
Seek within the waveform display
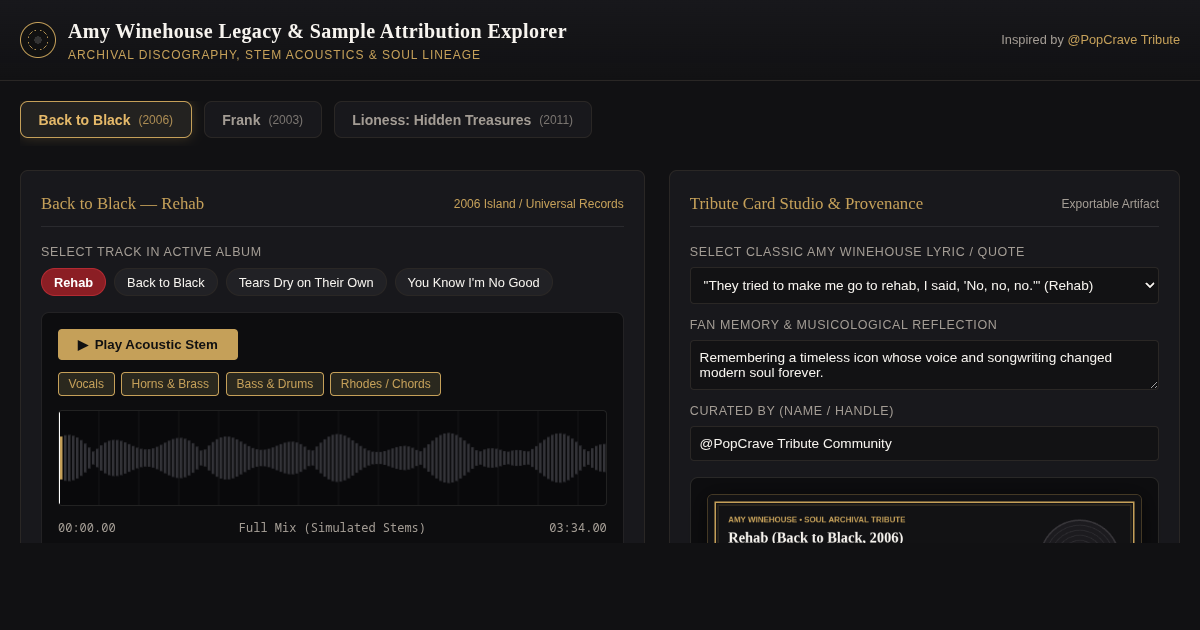click(x=332, y=458)
